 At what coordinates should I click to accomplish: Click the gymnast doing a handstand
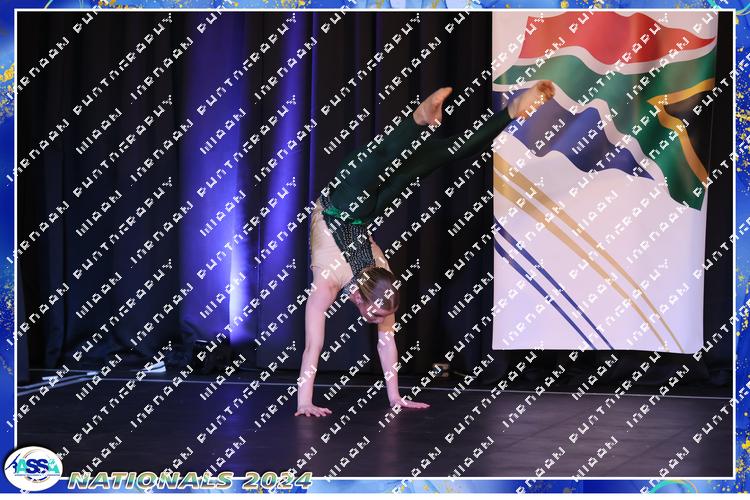pos(424,248)
